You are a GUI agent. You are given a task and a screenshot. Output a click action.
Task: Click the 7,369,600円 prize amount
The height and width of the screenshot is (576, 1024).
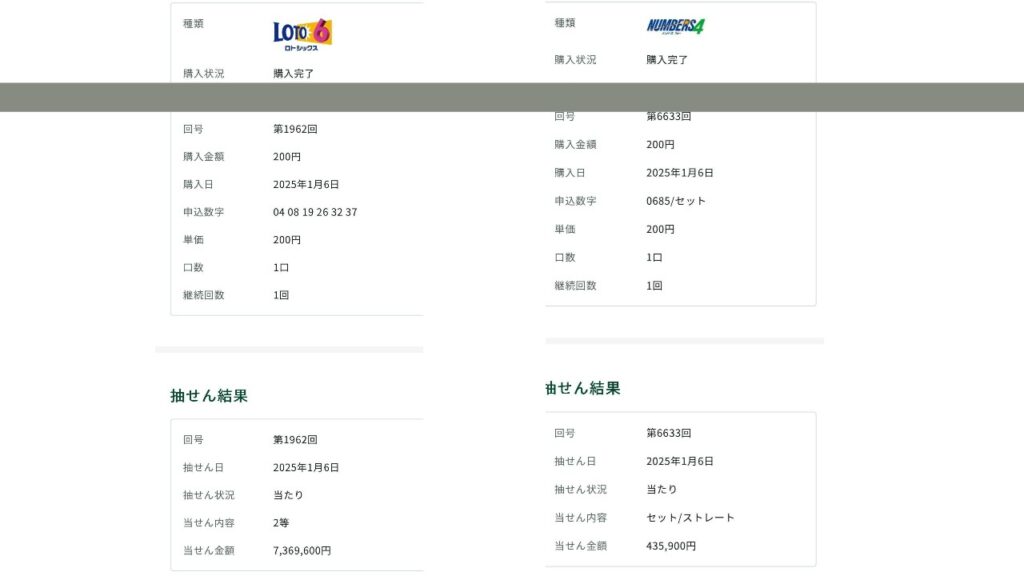302,550
